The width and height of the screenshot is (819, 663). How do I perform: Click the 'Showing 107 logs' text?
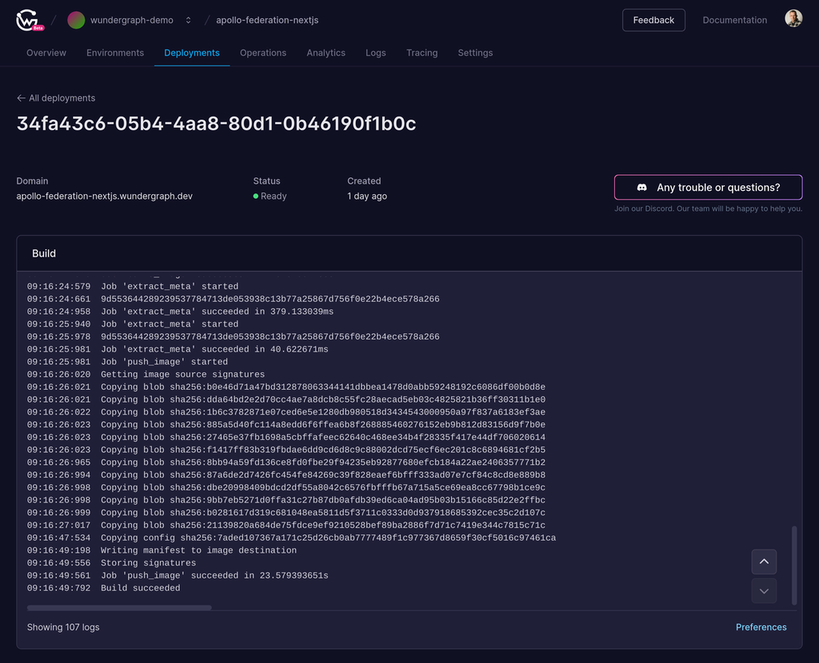(x=63, y=627)
